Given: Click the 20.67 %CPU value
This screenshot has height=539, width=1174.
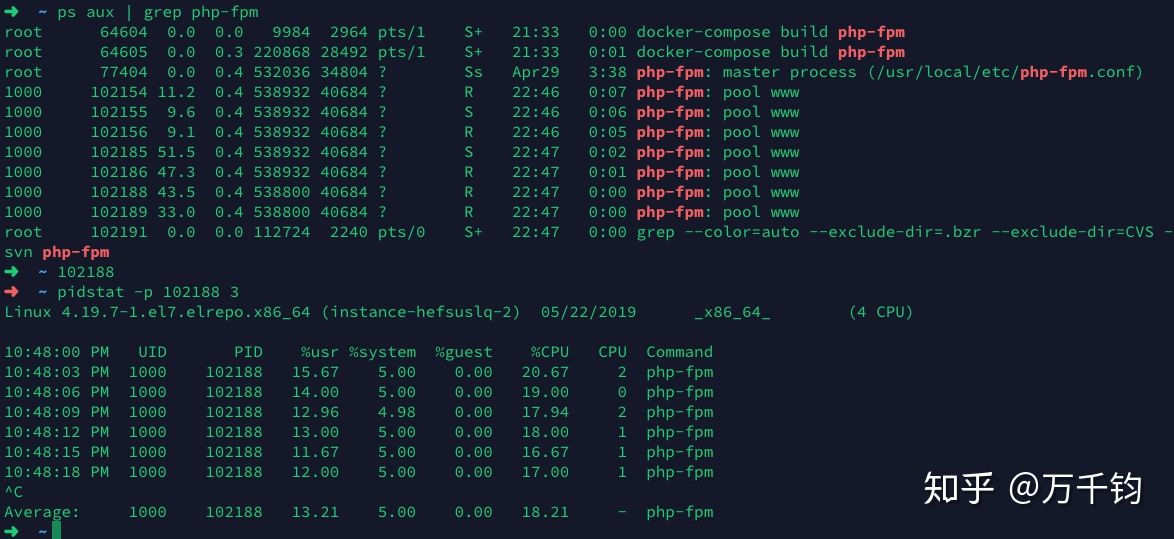Looking at the screenshot, I should tap(545, 372).
